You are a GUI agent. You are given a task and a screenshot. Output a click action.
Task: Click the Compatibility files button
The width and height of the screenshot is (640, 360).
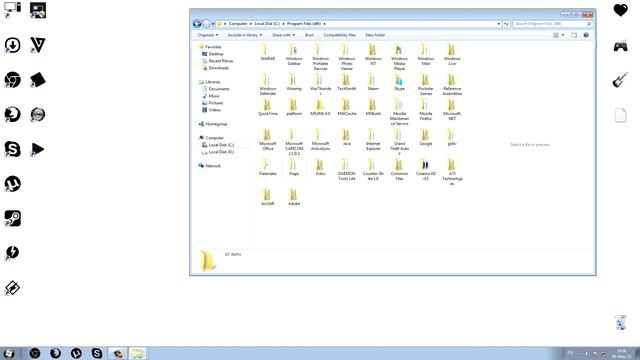tap(340, 35)
